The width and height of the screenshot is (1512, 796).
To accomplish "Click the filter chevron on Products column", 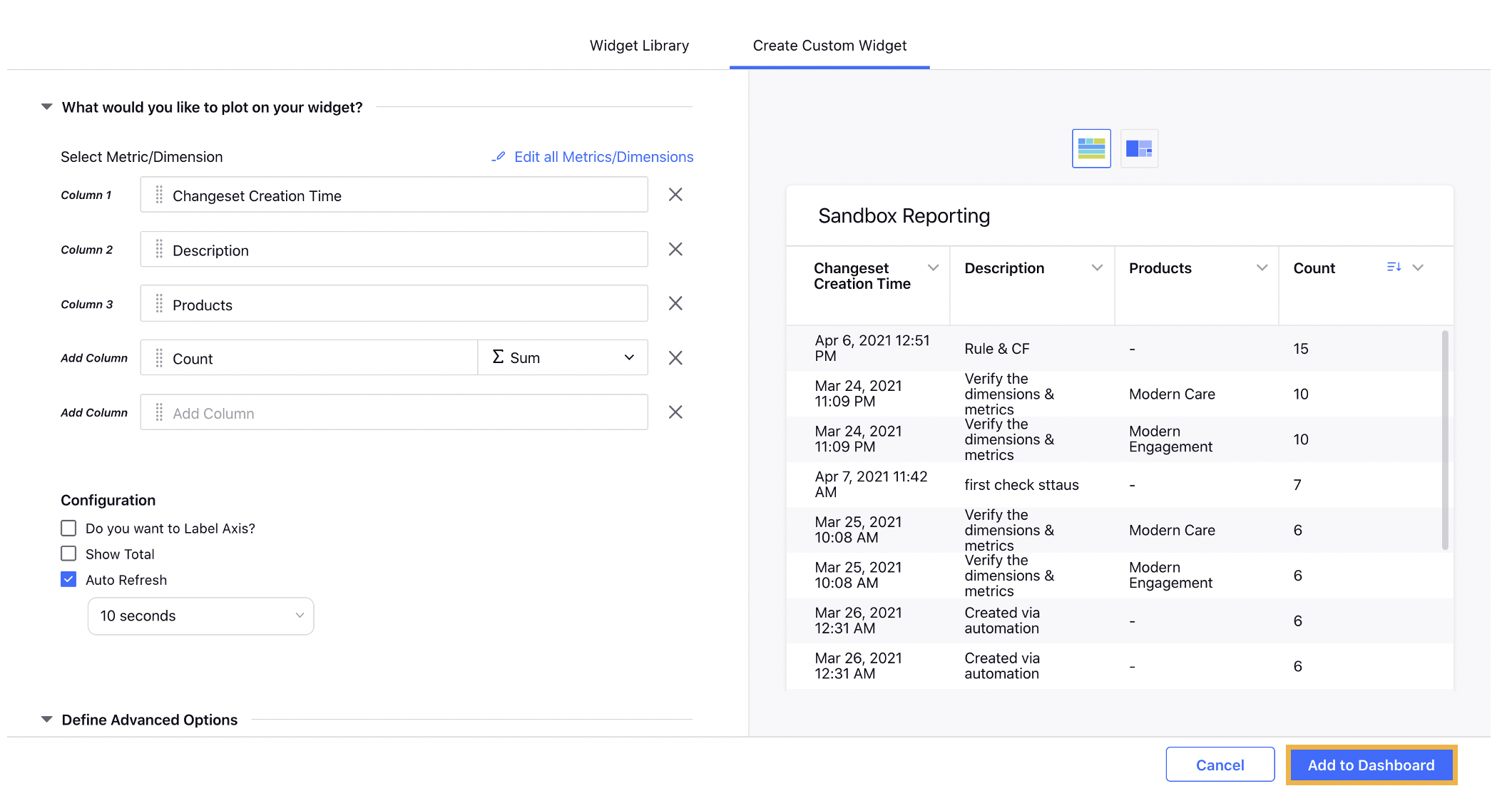I will click(x=1258, y=268).
